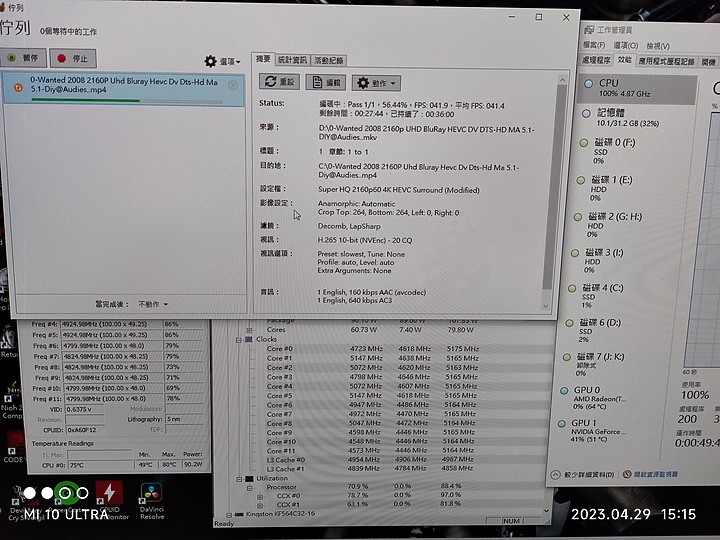Click the 編輯 edit button with document icon
The width and height of the screenshot is (720, 540).
tap(326, 83)
